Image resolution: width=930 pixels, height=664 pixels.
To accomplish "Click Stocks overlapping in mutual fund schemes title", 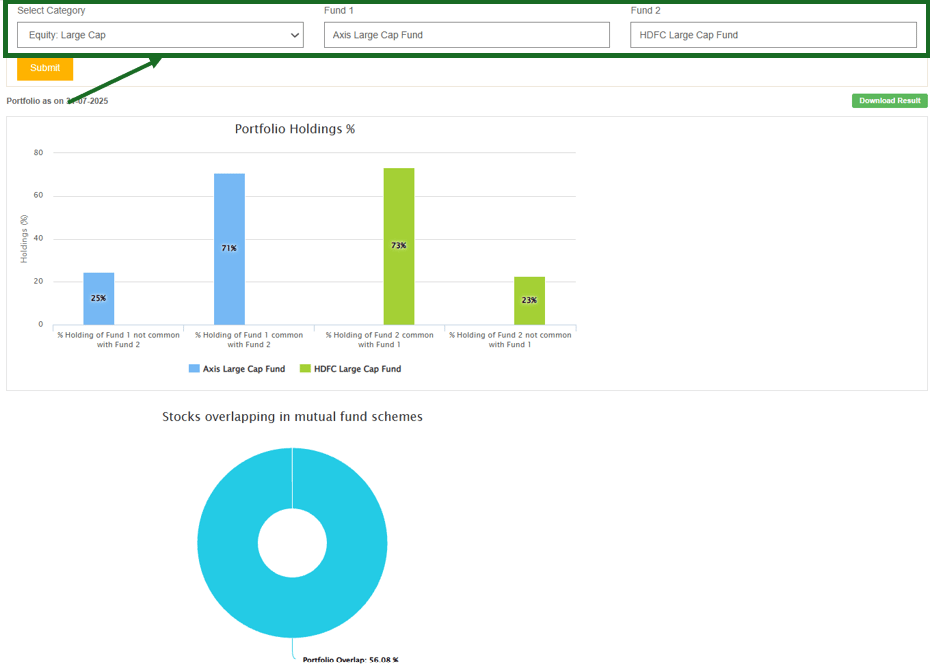I will 292,416.
